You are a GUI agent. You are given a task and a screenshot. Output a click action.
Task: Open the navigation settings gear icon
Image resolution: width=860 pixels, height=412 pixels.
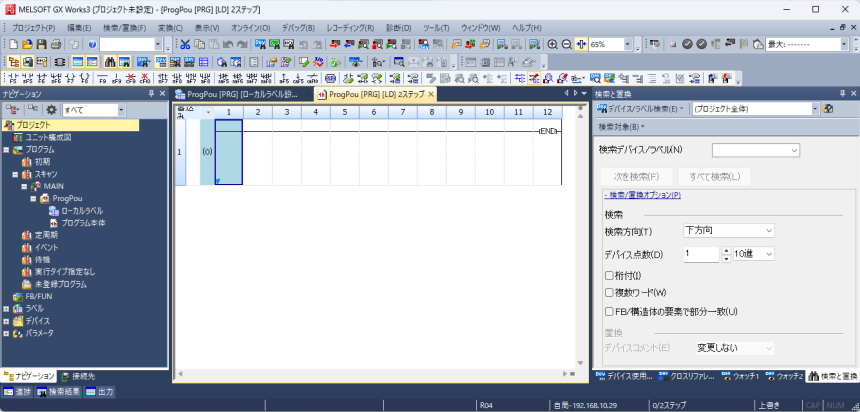(x=51, y=109)
